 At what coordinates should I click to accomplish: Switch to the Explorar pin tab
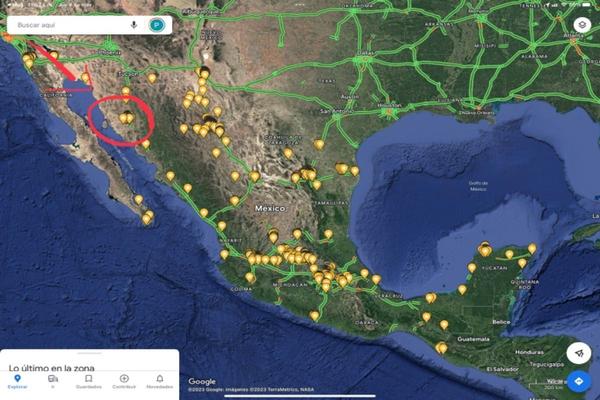17,381
